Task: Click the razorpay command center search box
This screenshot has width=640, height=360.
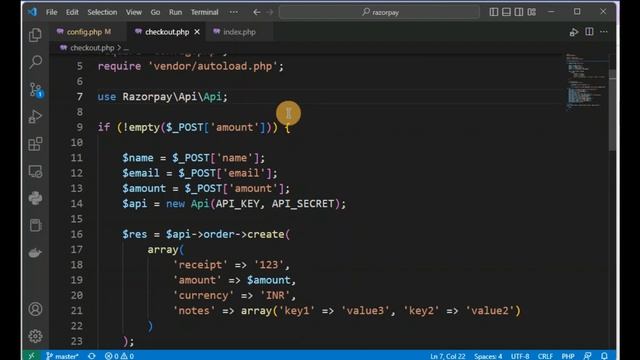Action: pyautogui.click(x=379, y=12)
